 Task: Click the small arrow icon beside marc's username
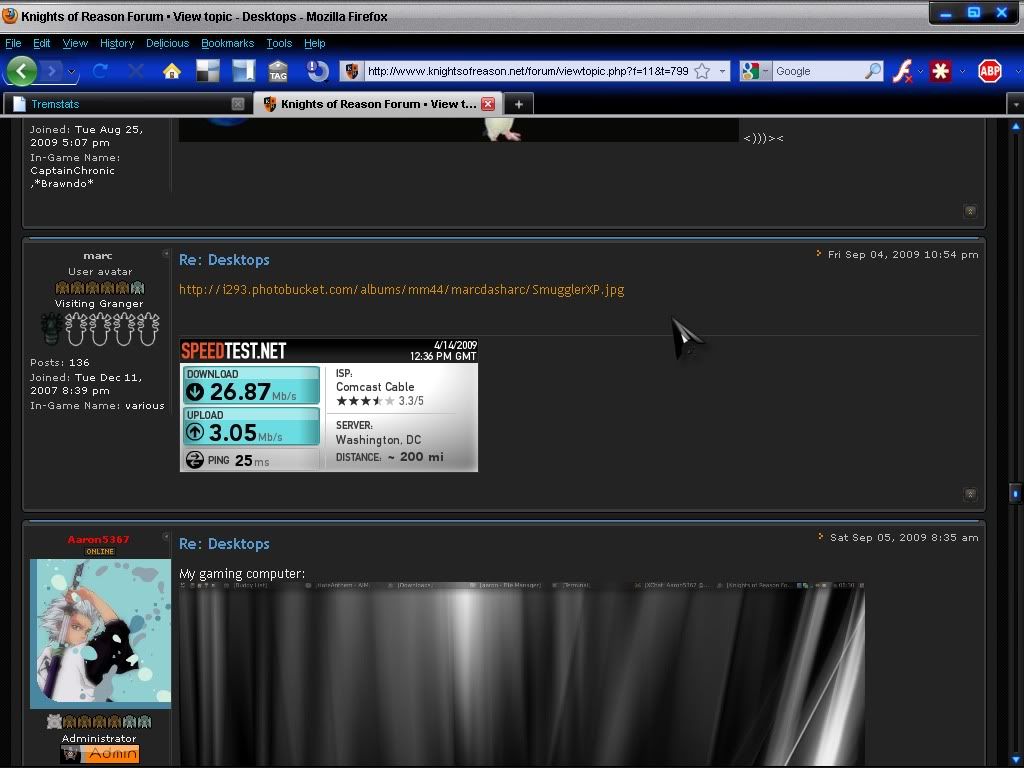pyautogui.click(x=166, y=253)
